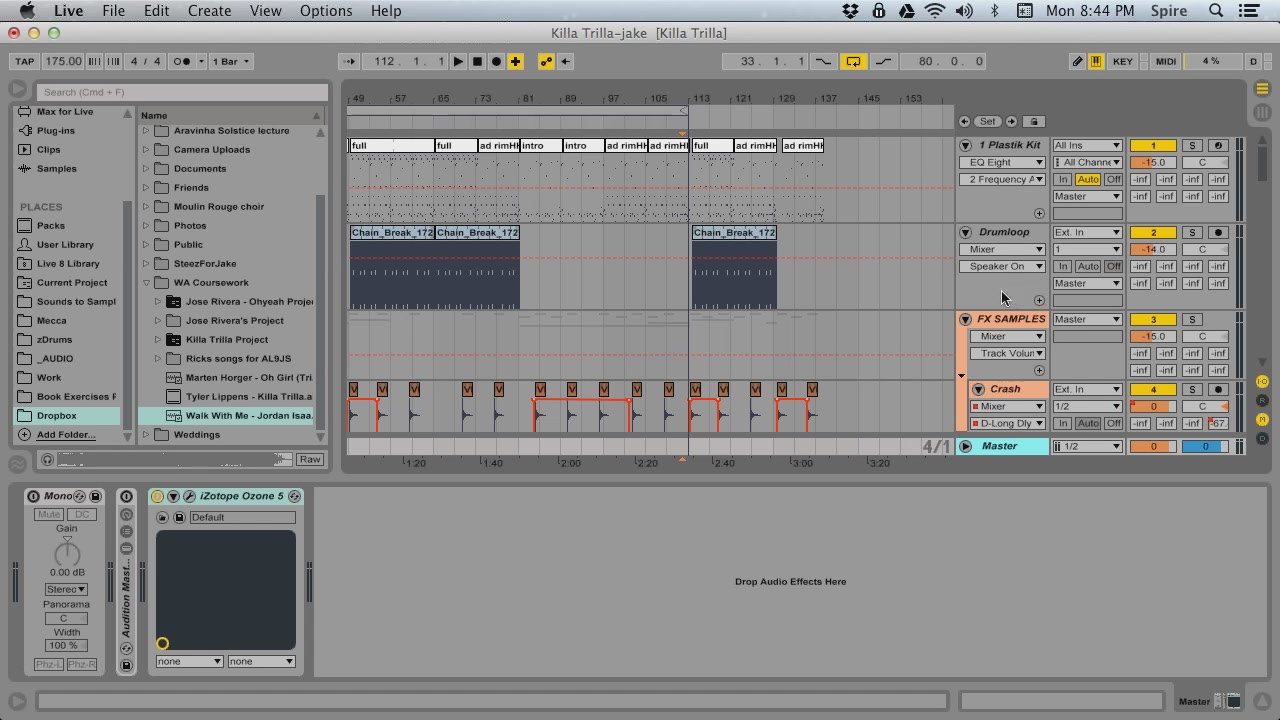Image resolution: width=1280 pixels, height=720 pixels.
Task: Click the browser search field
Action: click(x=183, y=92)
